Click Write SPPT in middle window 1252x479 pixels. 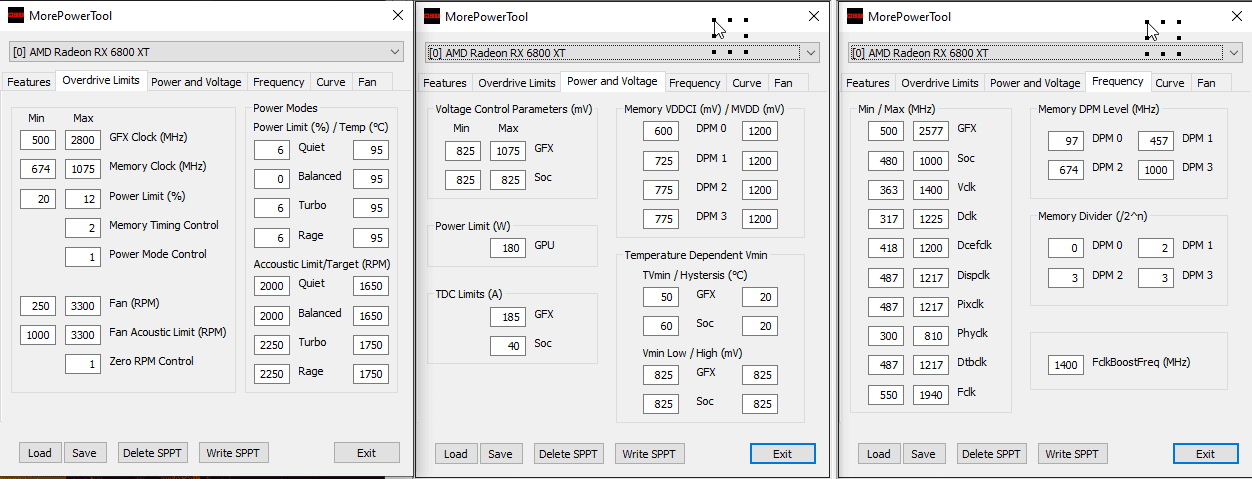click(x=649, y=454)
